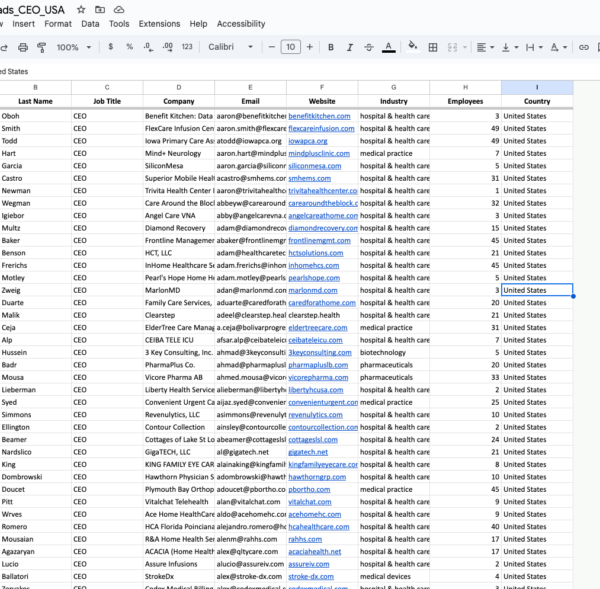This screenshot has height=589, width=600.
Task: Click company cell StrokeDx
Action: tap(179, 576)
